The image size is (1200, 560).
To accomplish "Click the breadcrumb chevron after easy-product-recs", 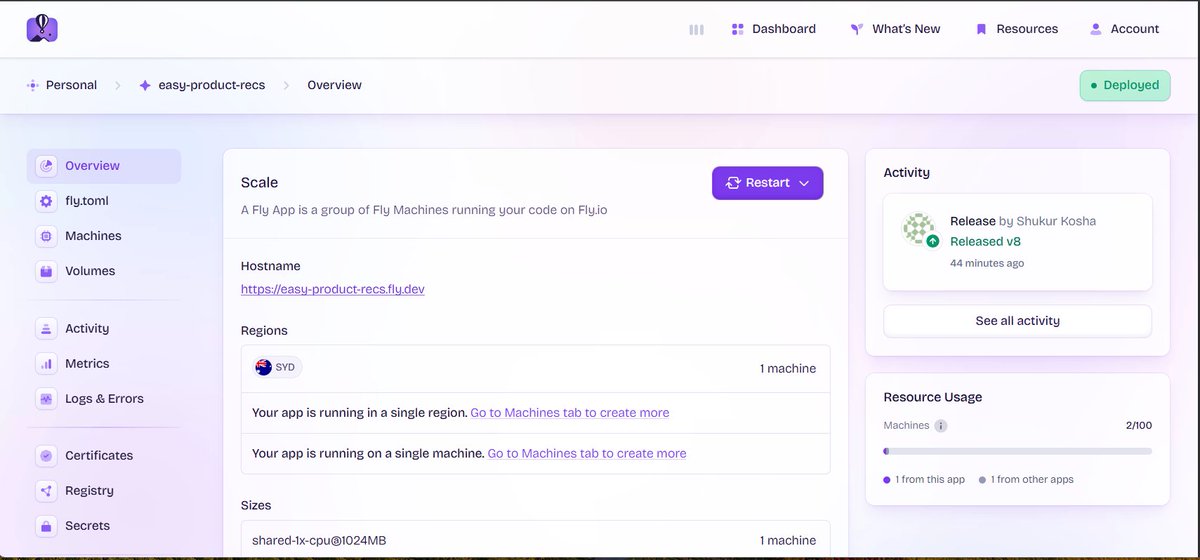I will point(286,85).
